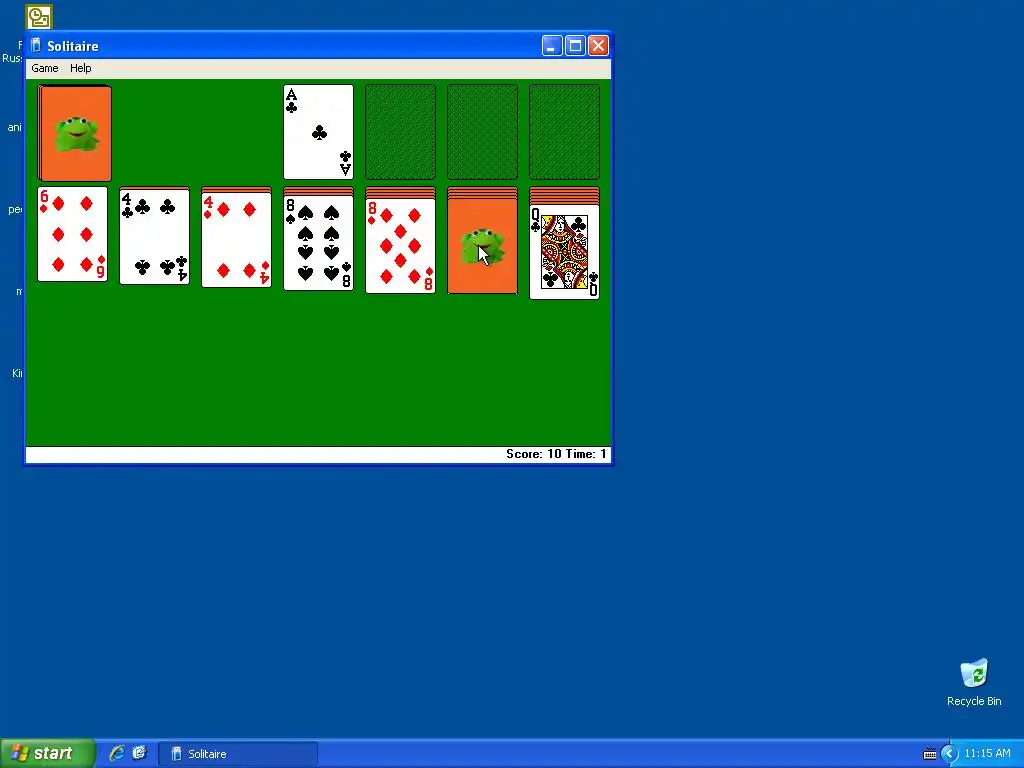
Task: Minimize the Solitaire window
Action: [x=552, y=46]
